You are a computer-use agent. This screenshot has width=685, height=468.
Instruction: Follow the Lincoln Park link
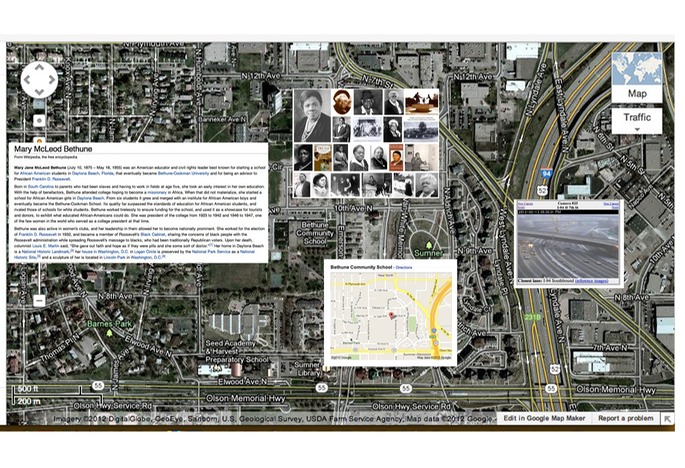114,257
